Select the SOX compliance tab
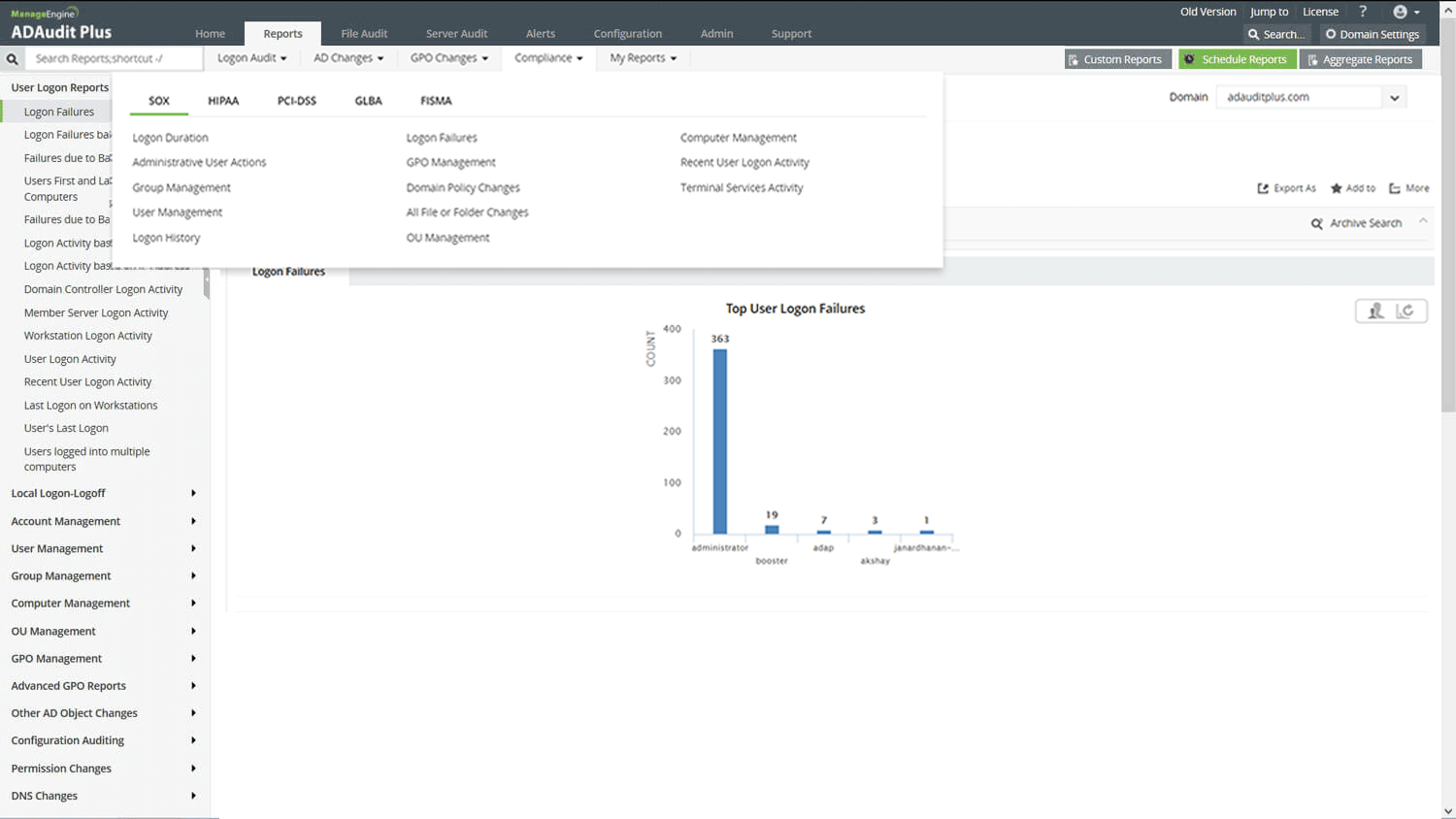The width and height of the screenshot is (1456, 819). pyautogui.click(x=159, y=101)
